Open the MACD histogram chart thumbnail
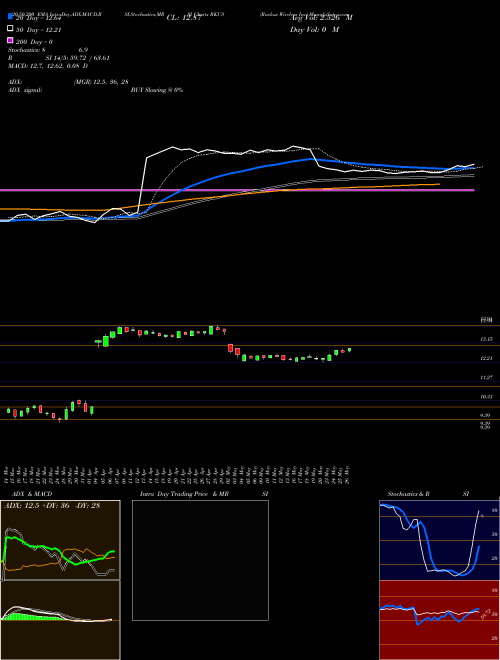The width and height of the screenshot is (500, 660). click(x=61, y=620)
